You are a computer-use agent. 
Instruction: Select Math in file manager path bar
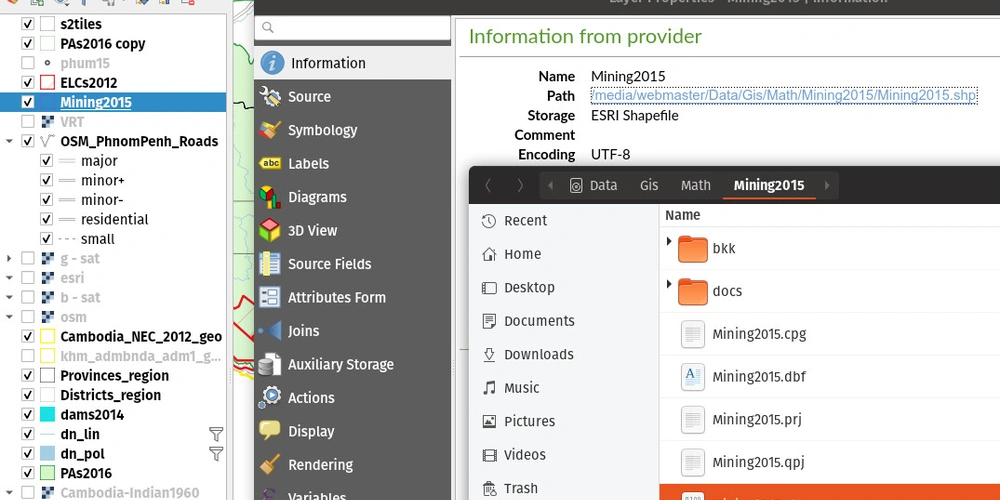pos(695,186)
